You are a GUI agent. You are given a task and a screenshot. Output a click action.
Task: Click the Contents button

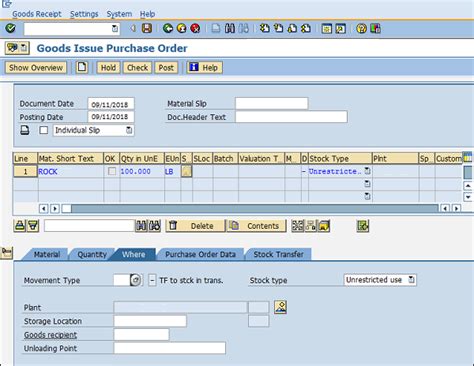[256, 226]
